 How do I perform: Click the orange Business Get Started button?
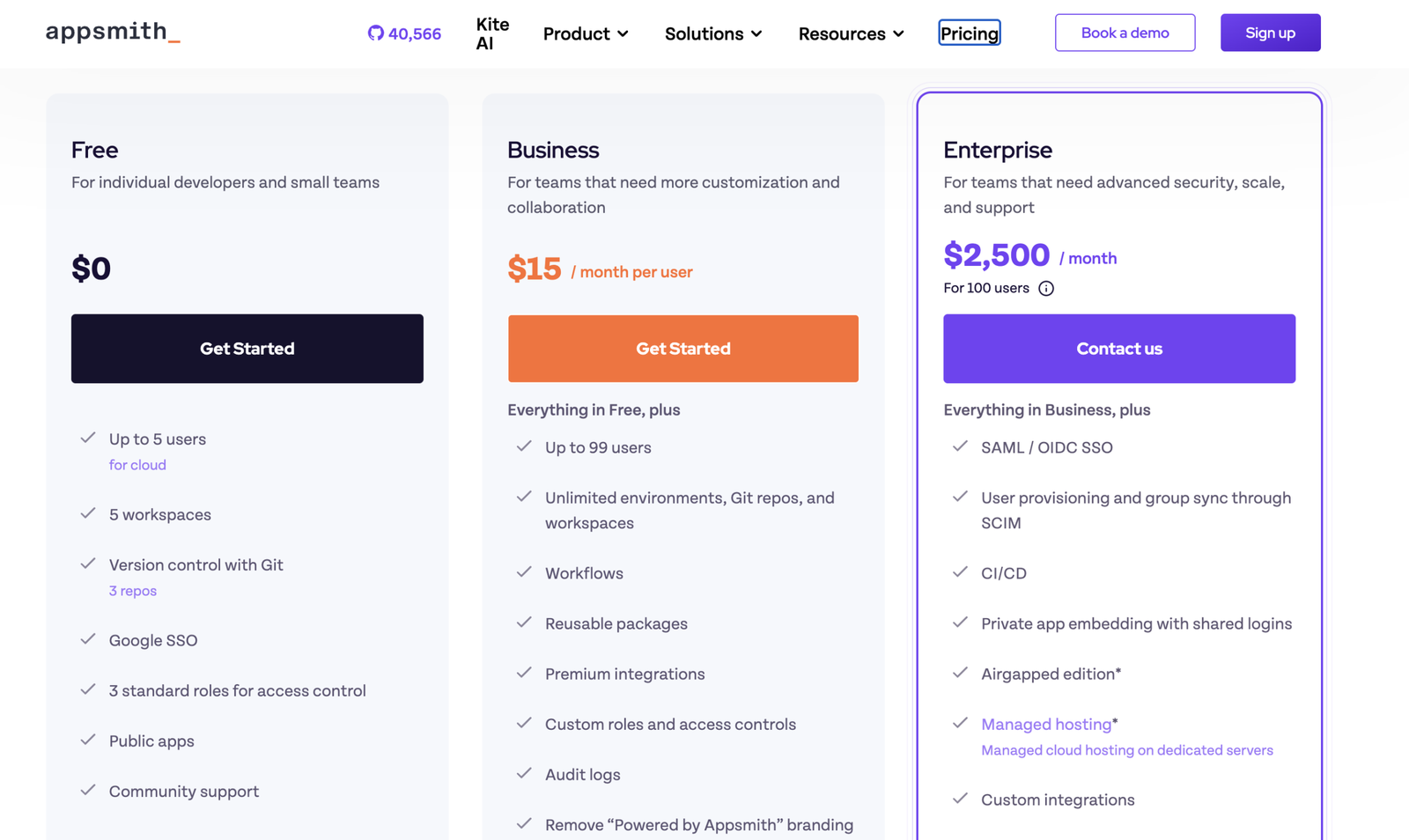(683, 349)
